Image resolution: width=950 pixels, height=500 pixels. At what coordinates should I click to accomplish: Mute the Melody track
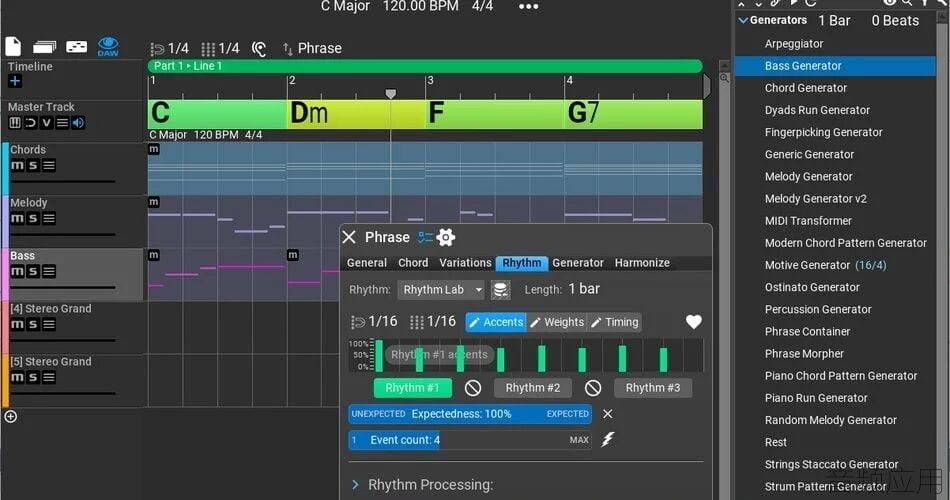pos(17,218)
